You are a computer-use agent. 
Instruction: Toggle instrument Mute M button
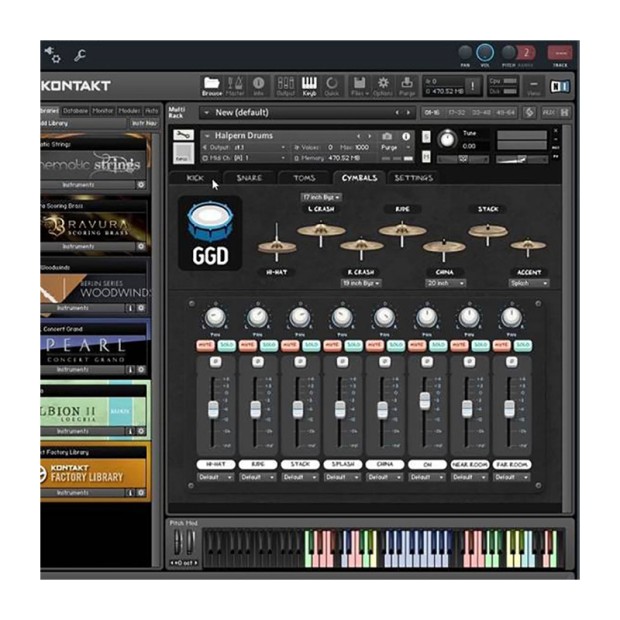(426, 157)
